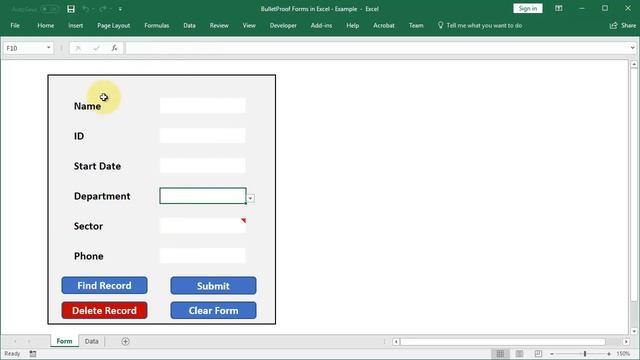Click the Sector input cell

[202, 226]
